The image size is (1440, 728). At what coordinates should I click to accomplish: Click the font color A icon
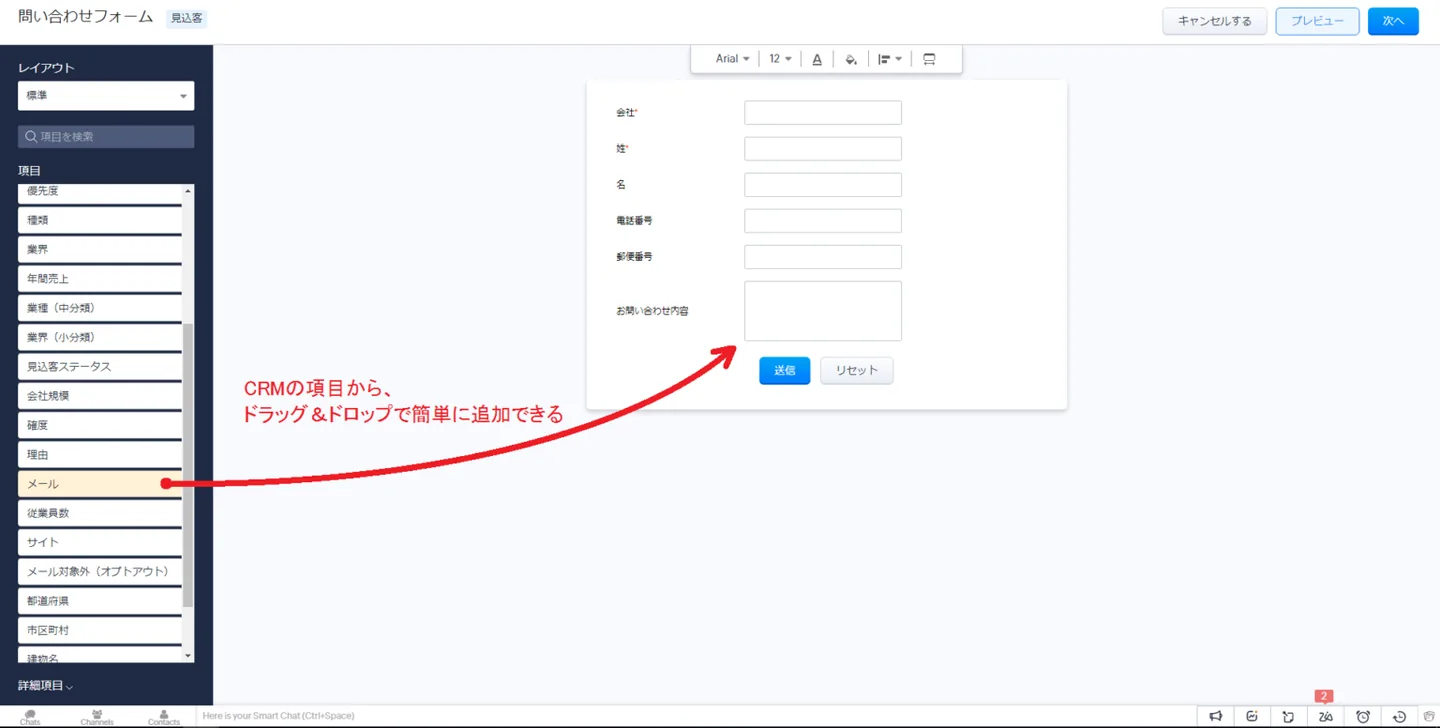click(x=817, y=59)
